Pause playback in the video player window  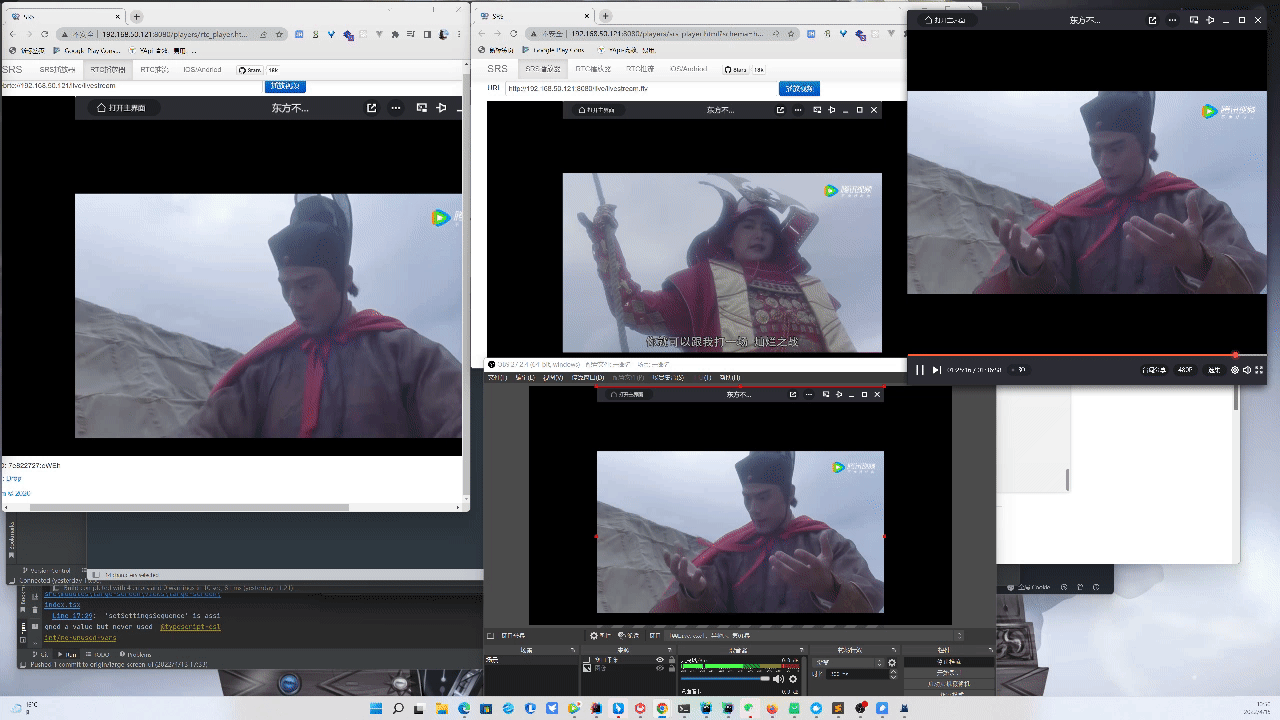[x=920, y=370]
